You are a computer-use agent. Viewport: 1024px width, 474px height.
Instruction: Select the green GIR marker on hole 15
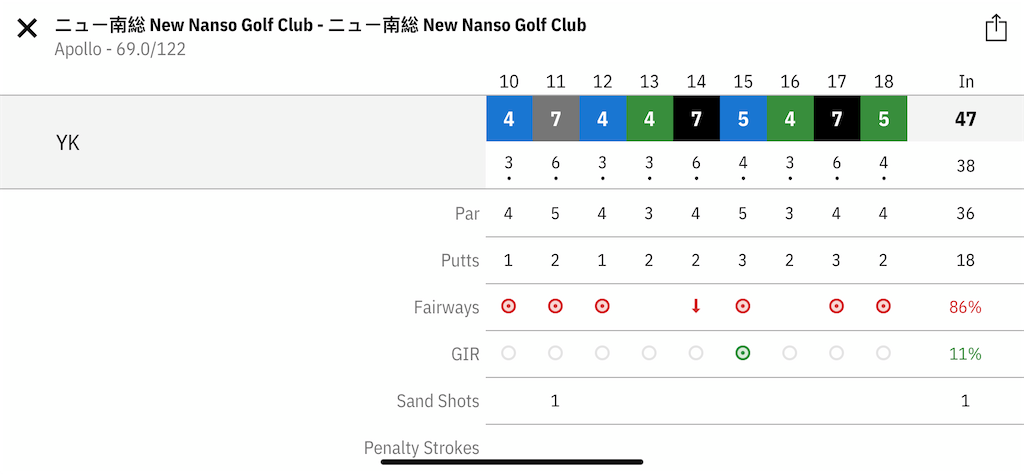coord(743,353)
